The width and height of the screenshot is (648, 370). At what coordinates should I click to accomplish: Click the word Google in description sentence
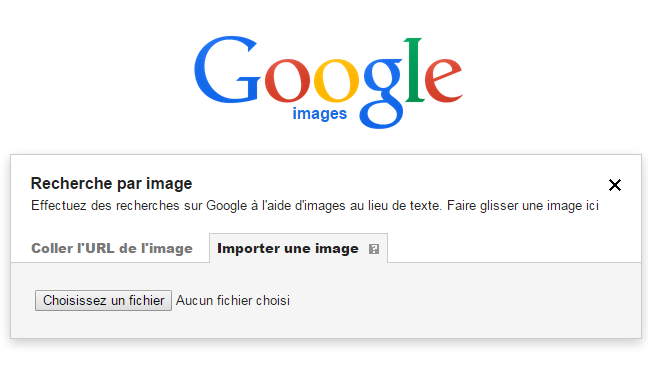(x=226, y=205)
